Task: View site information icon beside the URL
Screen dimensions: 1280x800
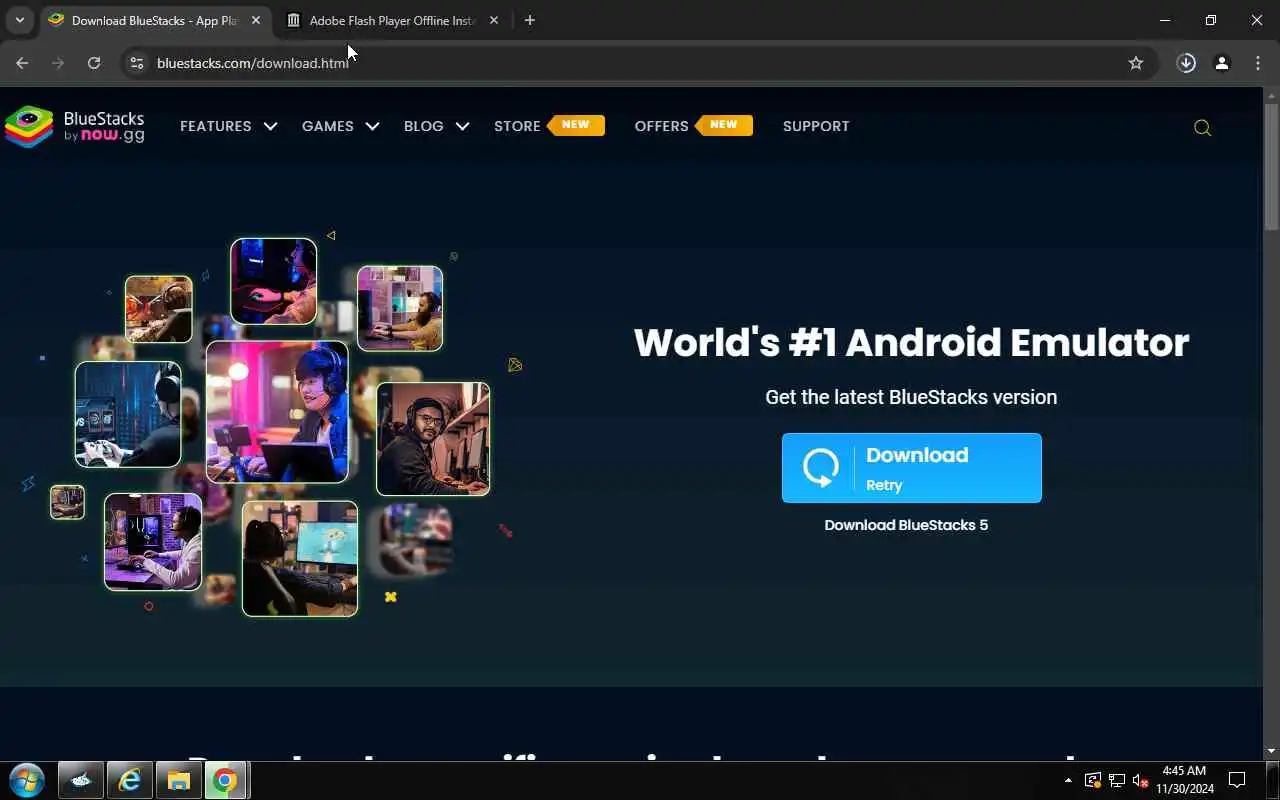Action: (x=137, y=63)
